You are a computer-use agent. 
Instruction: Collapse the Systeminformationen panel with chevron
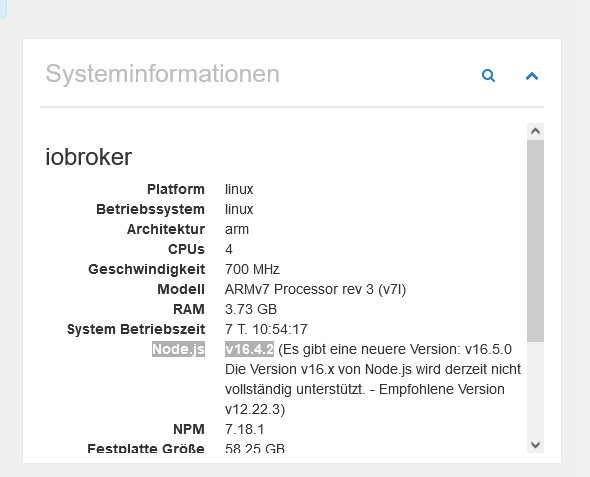tap(532, 76)
